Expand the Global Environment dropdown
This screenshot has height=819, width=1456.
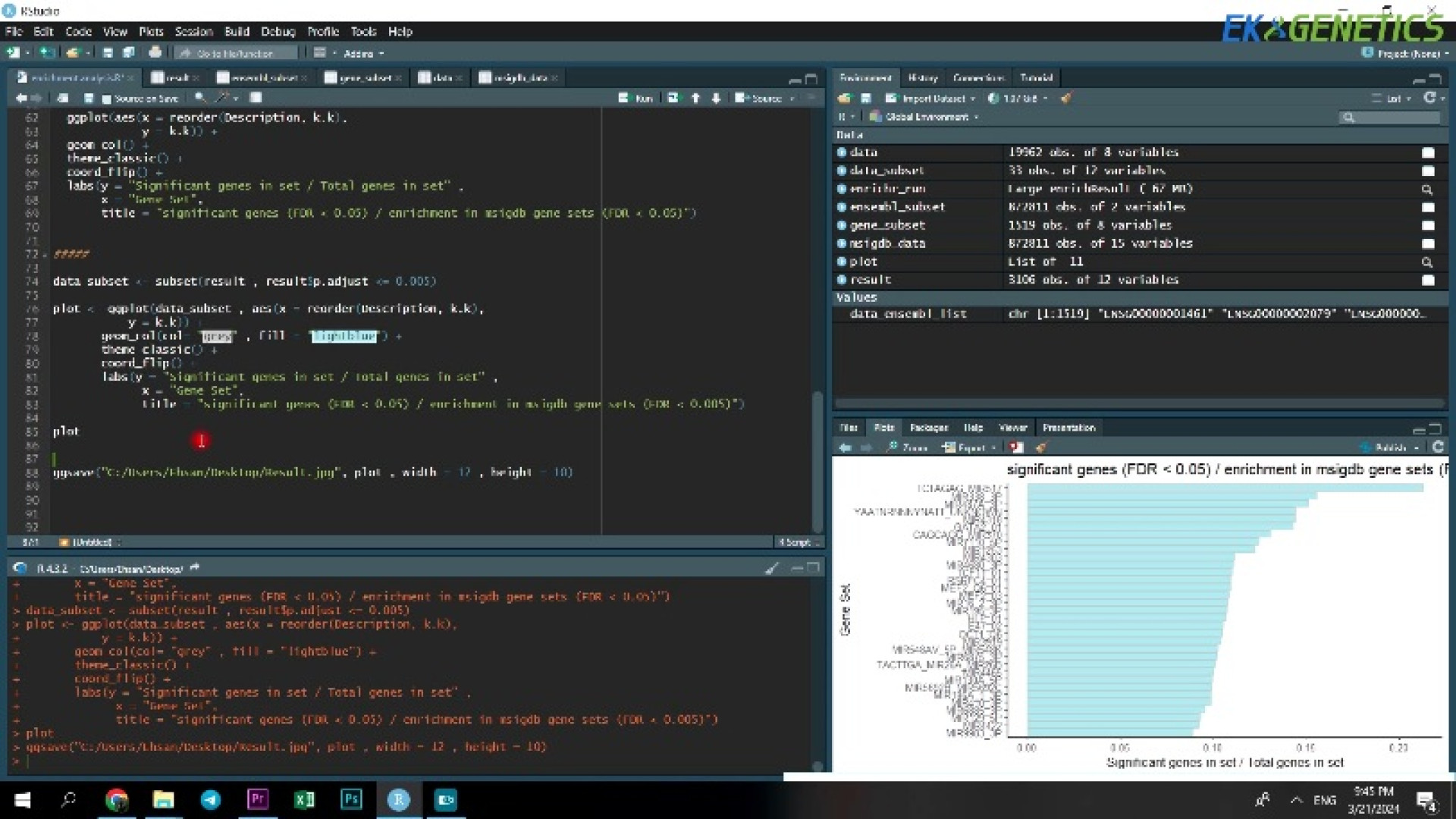tap(927, 117)
